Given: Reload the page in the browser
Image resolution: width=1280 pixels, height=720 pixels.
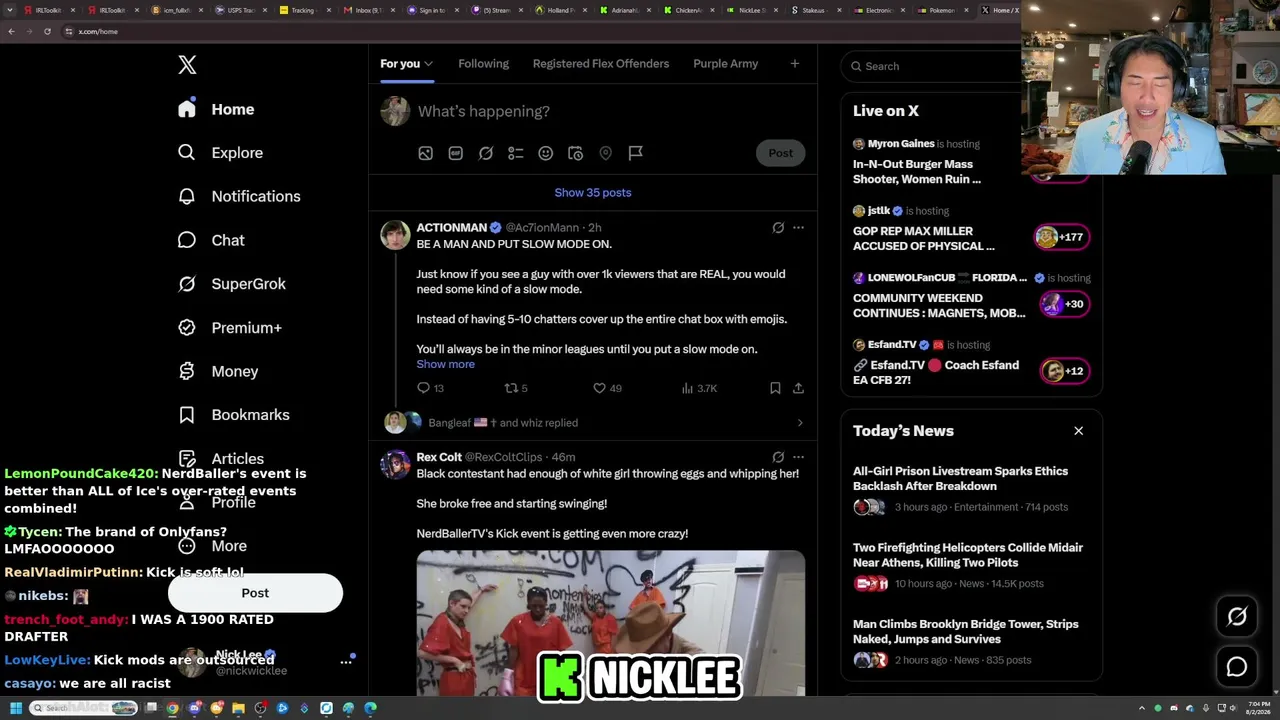Looking at the screenshot, I should tap(47, 31).
